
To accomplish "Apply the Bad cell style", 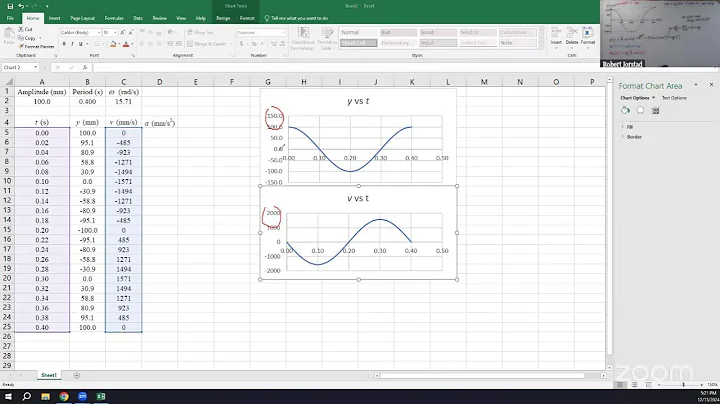I will [398, 33].
